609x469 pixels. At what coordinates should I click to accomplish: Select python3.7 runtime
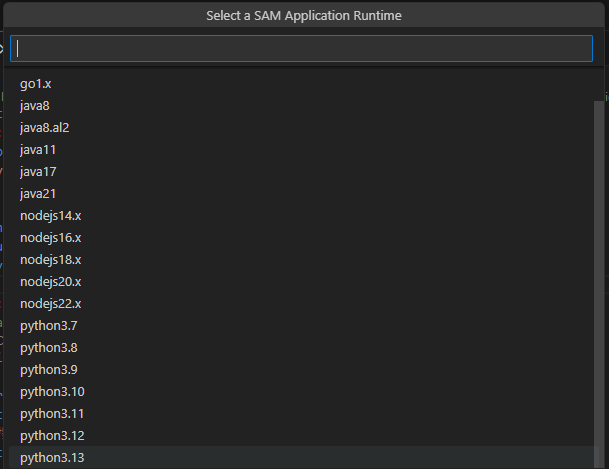(x=301, y=326)
